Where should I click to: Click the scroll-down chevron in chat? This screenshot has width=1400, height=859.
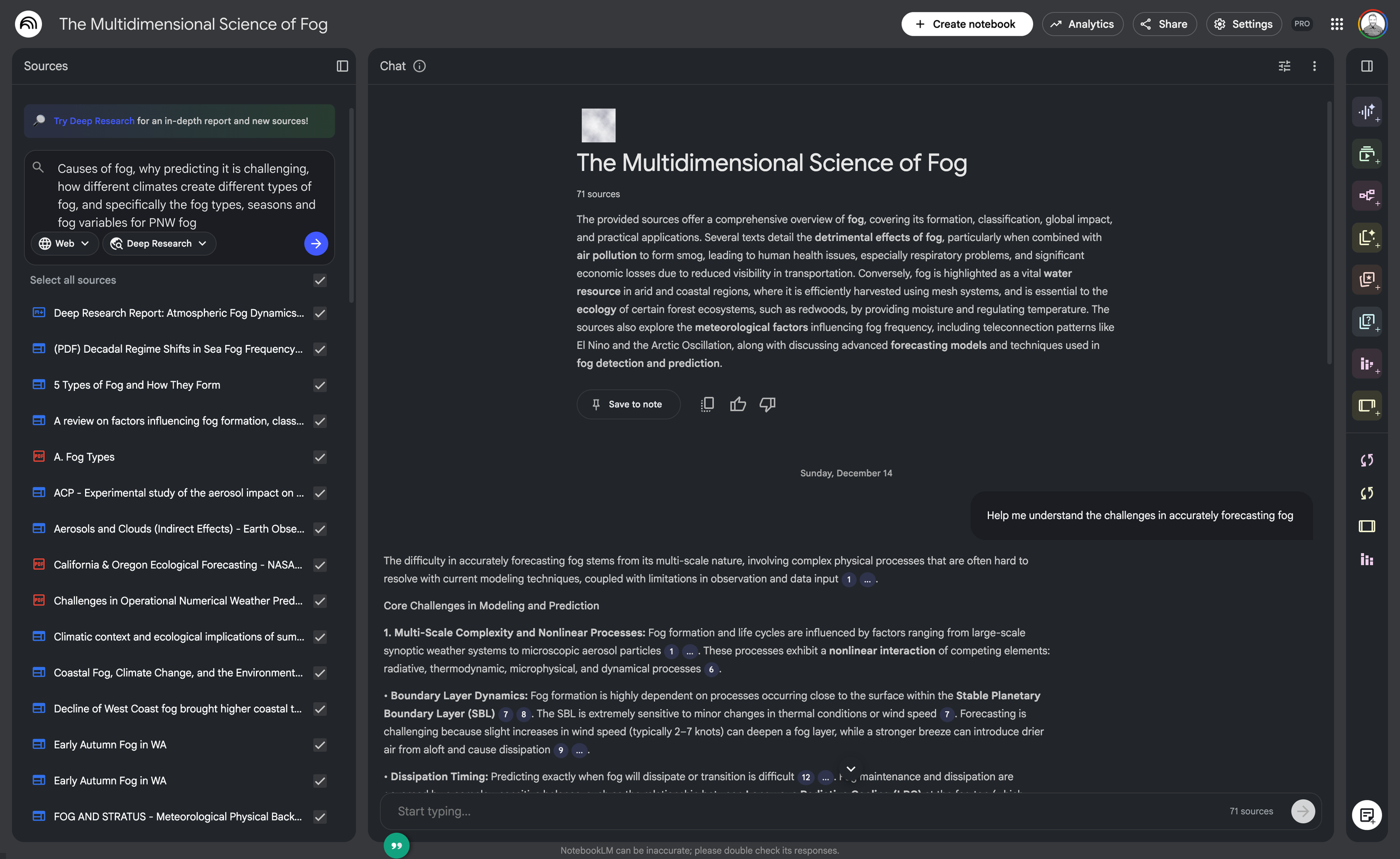click(x=851, y=769)
